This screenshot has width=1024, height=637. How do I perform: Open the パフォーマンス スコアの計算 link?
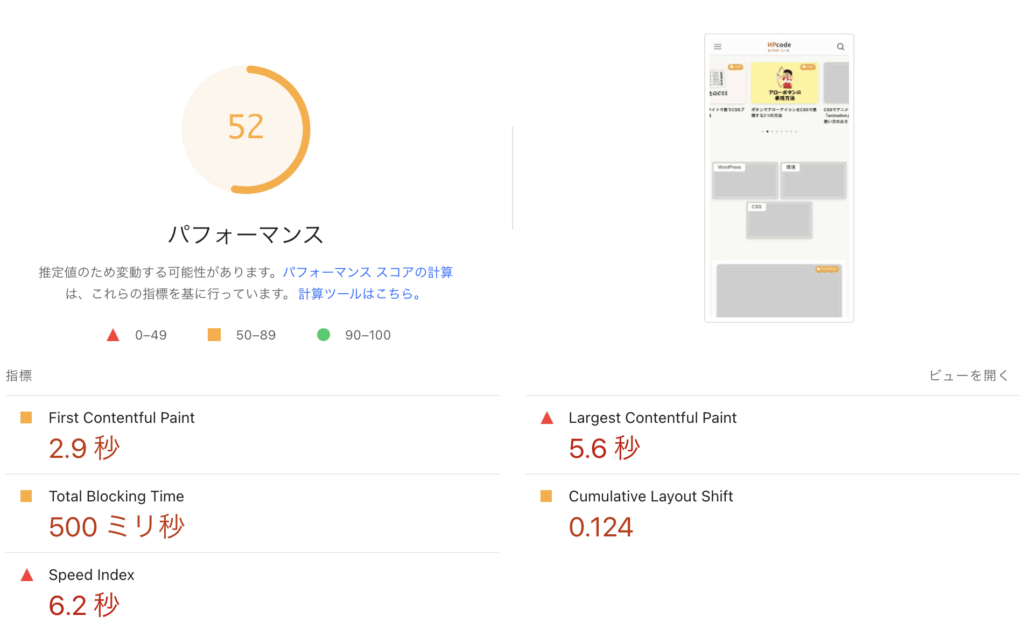(x=367, y=272)
